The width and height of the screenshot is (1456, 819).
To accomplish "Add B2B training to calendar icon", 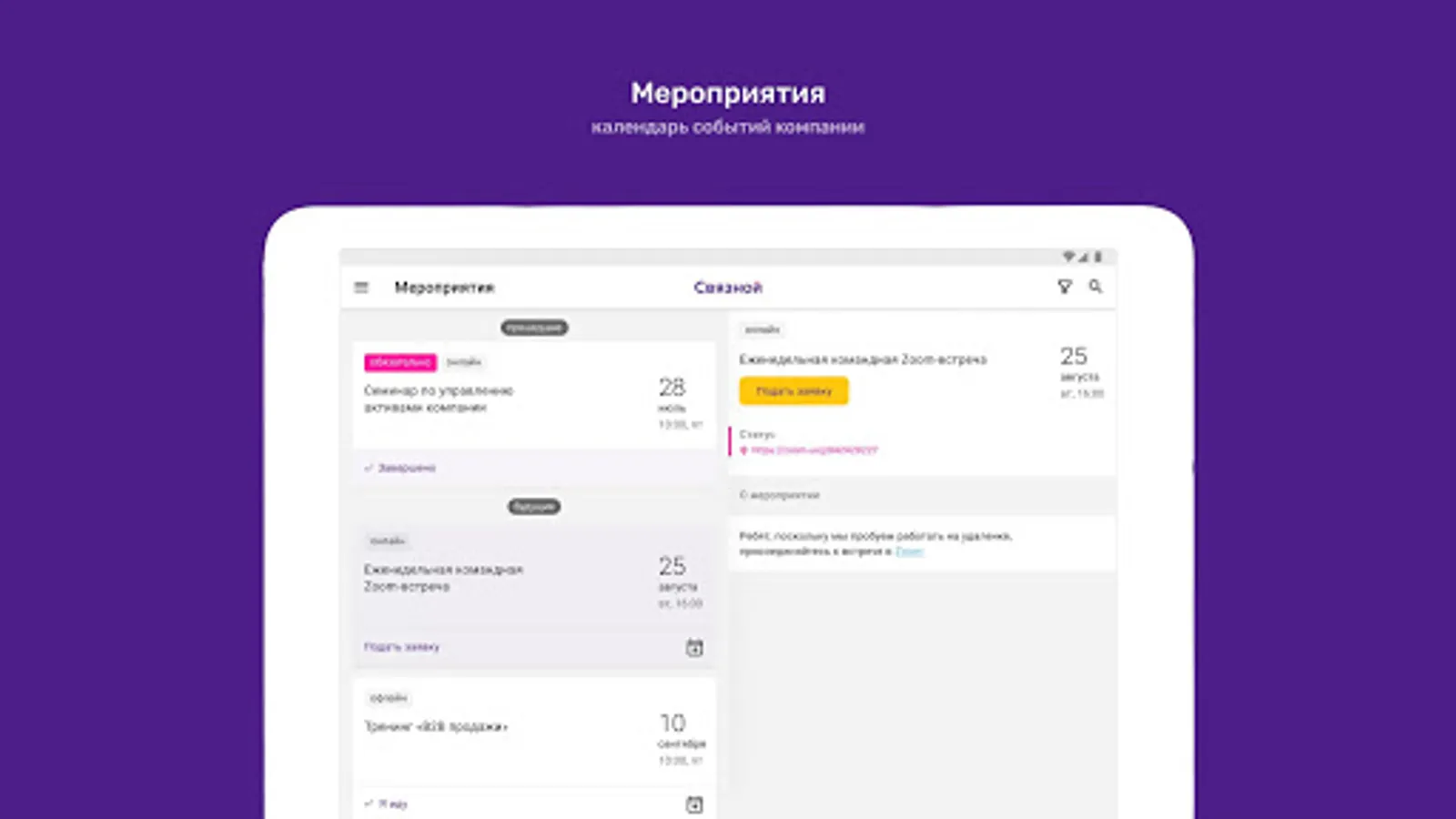I will [694, 804].
